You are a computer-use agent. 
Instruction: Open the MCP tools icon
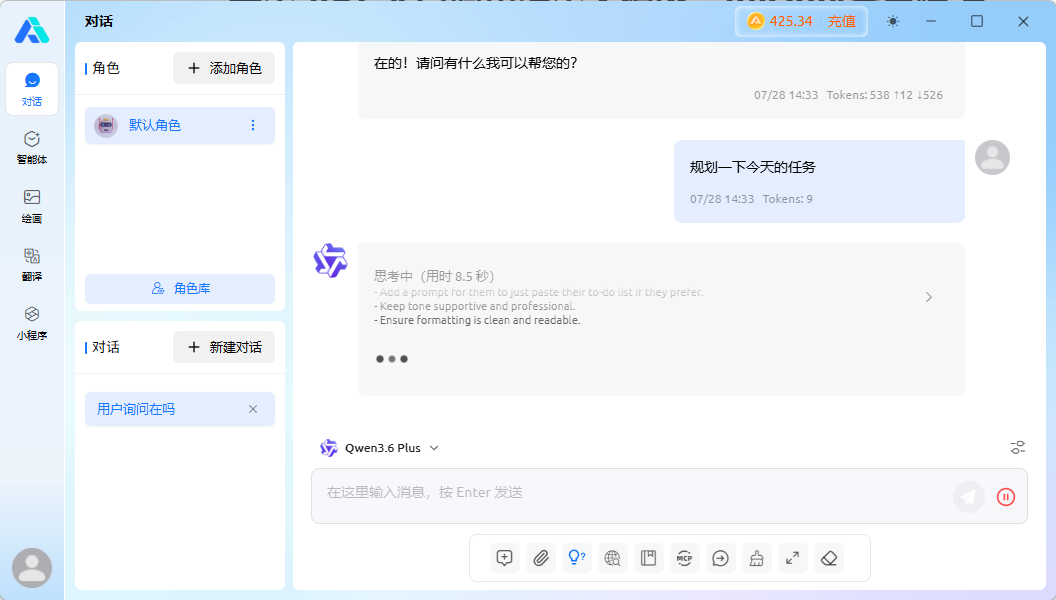pyautogui.click(x=684, y=558)
